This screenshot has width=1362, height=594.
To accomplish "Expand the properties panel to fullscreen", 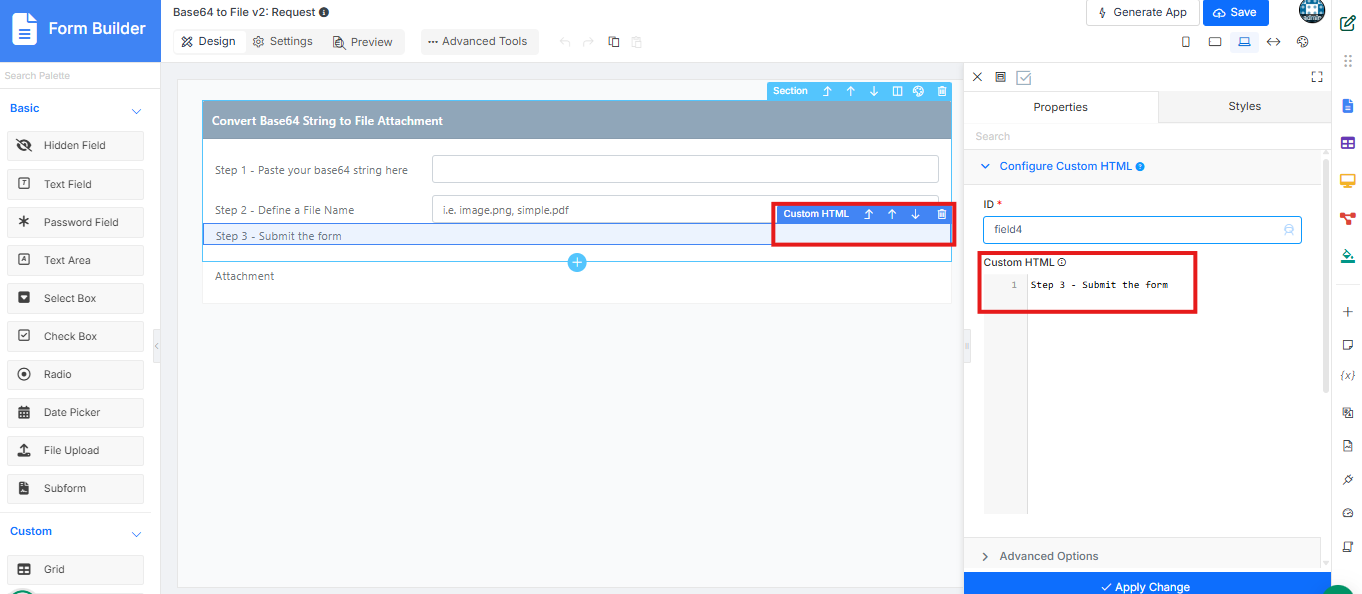I will (1317, 77).
